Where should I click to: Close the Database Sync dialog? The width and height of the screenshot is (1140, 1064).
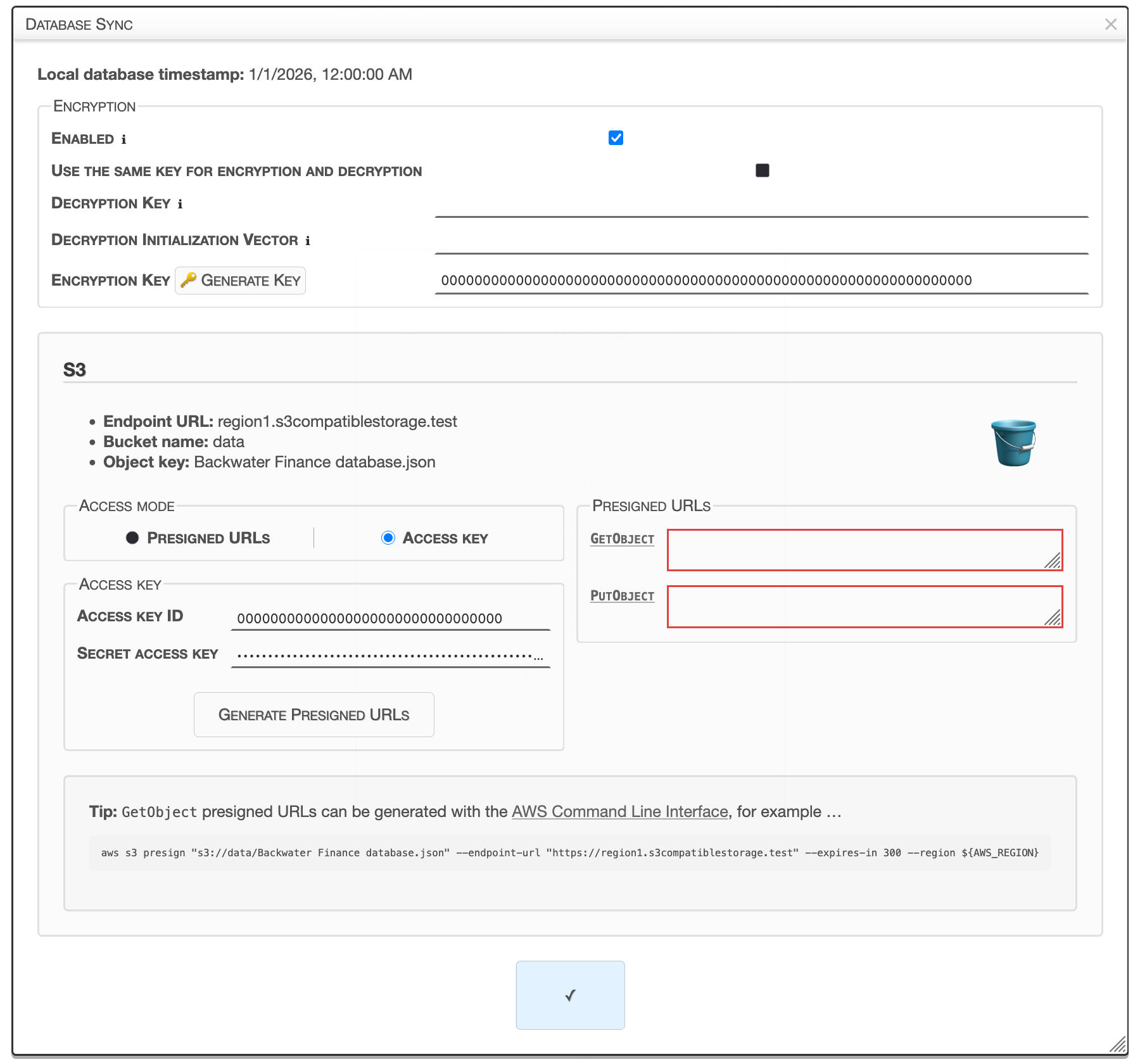1110,25
